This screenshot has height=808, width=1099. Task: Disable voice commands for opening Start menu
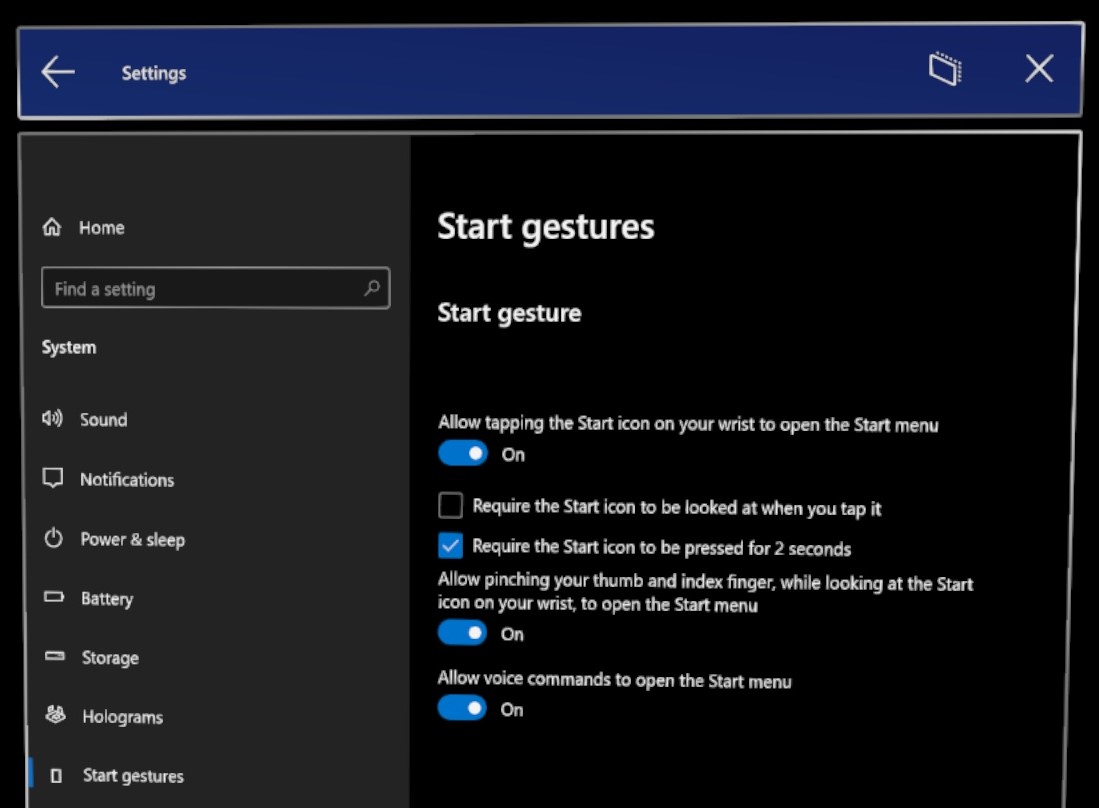[x=464, y=709]
